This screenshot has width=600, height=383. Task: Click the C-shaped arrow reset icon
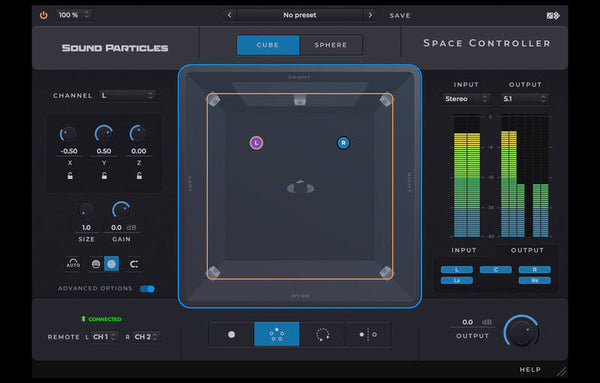(x=134, y=264)
